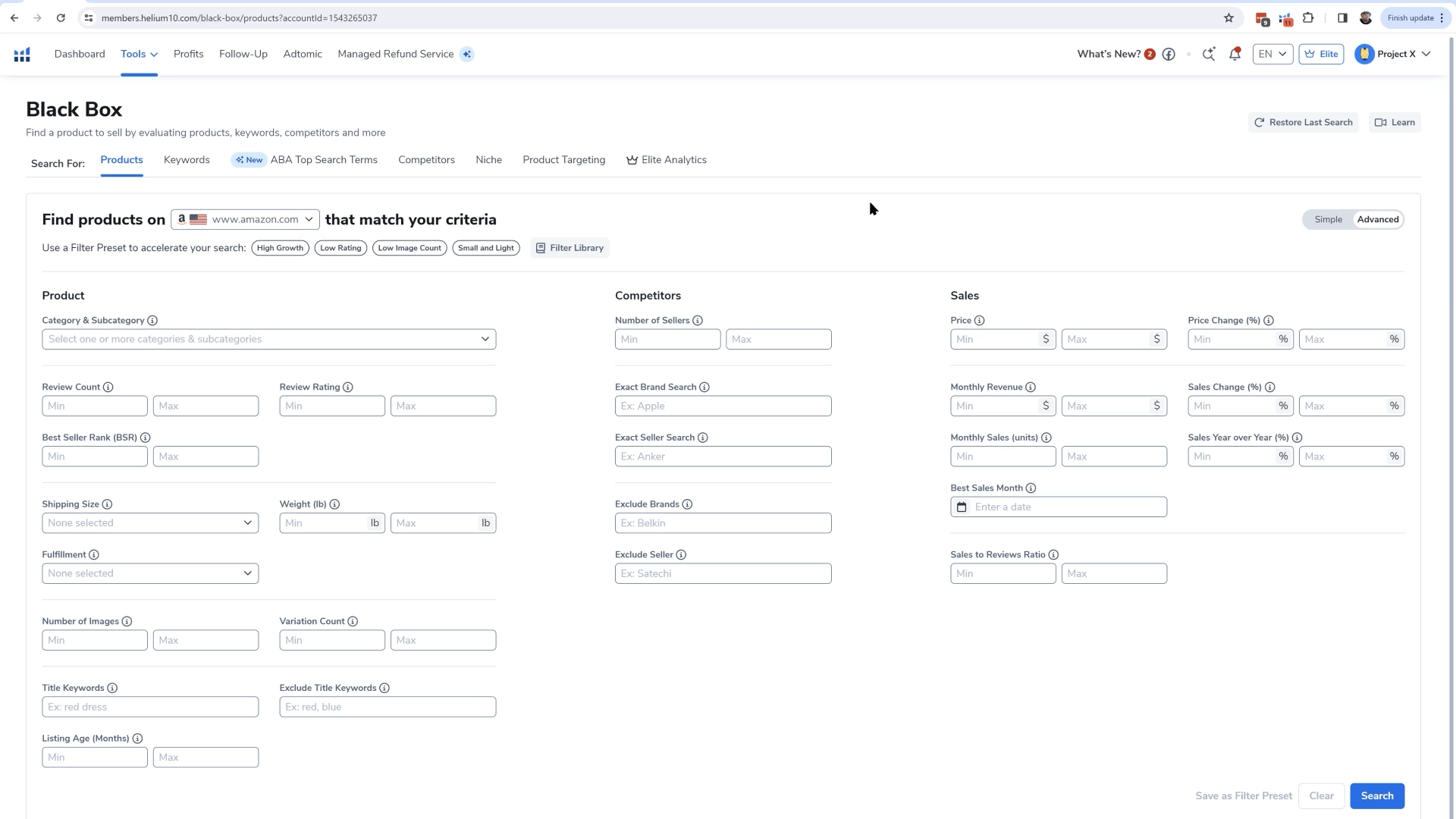1456x819 pixels.
Task: Expand the Category & Subcategory selector
Action: pos(268,339)
